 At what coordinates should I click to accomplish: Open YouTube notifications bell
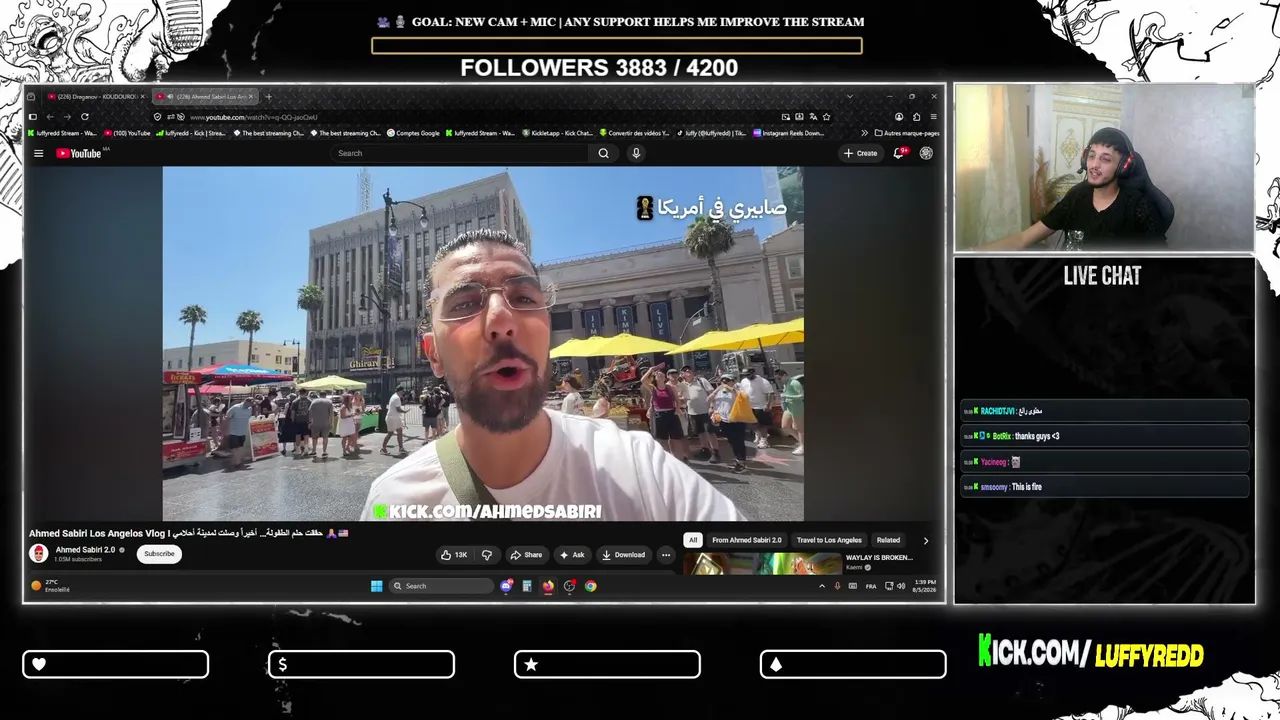(x=900, y=153)
